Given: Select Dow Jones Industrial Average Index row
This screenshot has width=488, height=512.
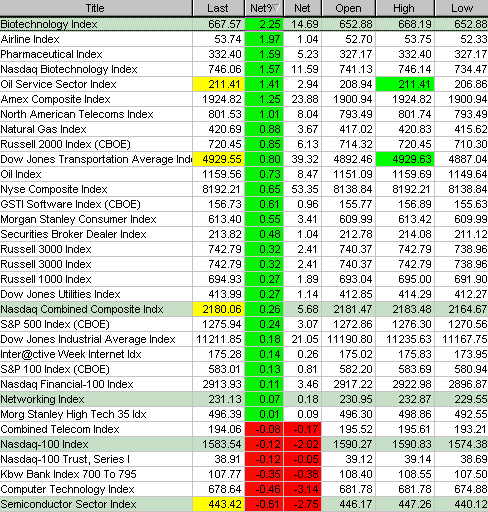Looking at the screenshot, I should (244, 339).
